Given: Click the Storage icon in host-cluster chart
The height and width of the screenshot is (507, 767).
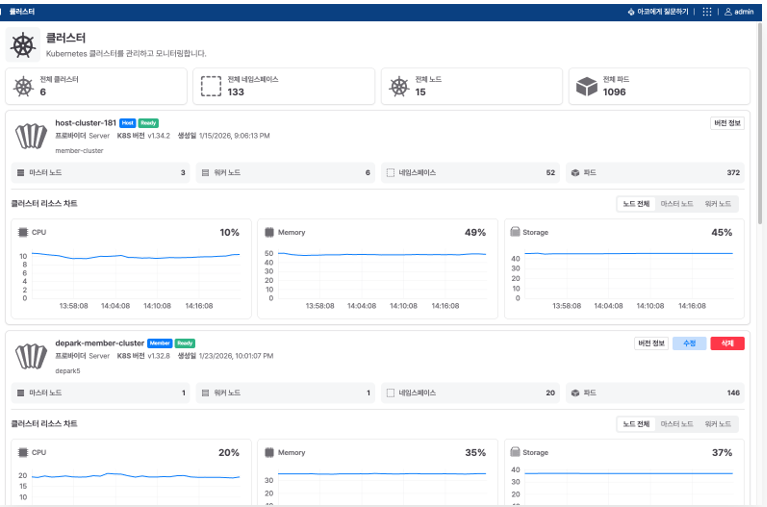Looking at the screenshot, I should (x=515, y=231).
